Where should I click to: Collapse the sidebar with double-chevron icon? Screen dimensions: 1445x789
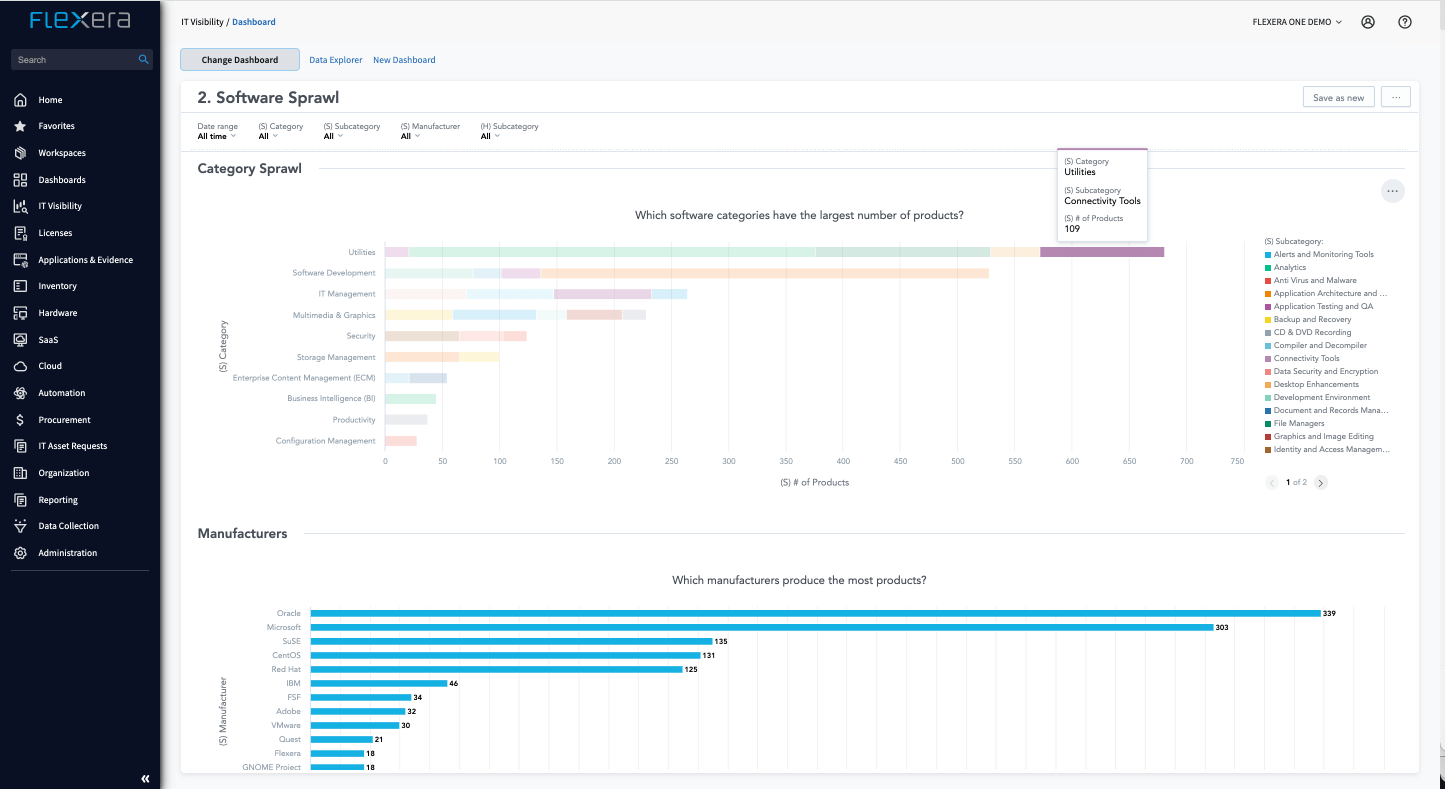pyautogui.click(x=145, y=778)
